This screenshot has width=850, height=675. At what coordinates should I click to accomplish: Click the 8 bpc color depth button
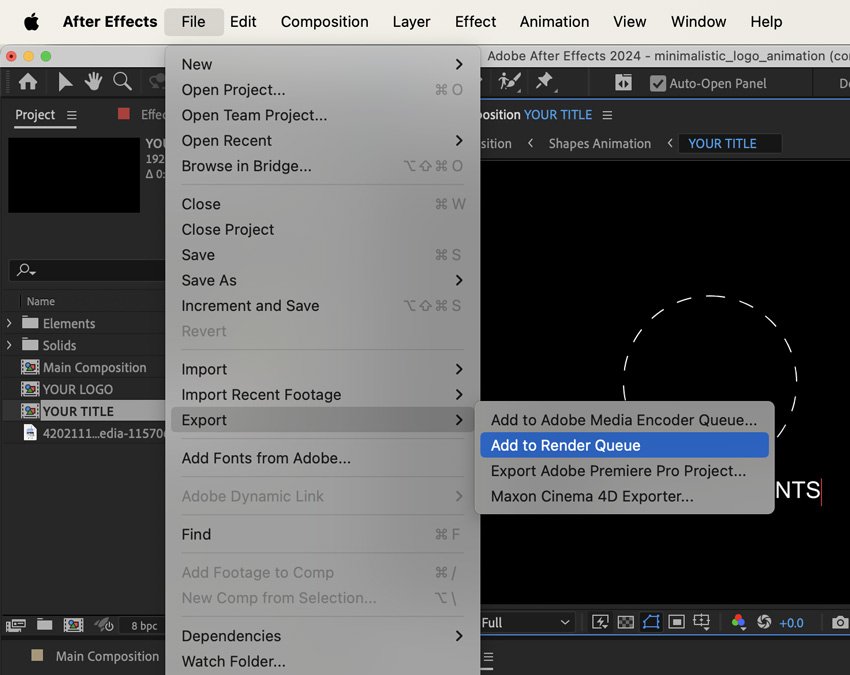[144, 626]
